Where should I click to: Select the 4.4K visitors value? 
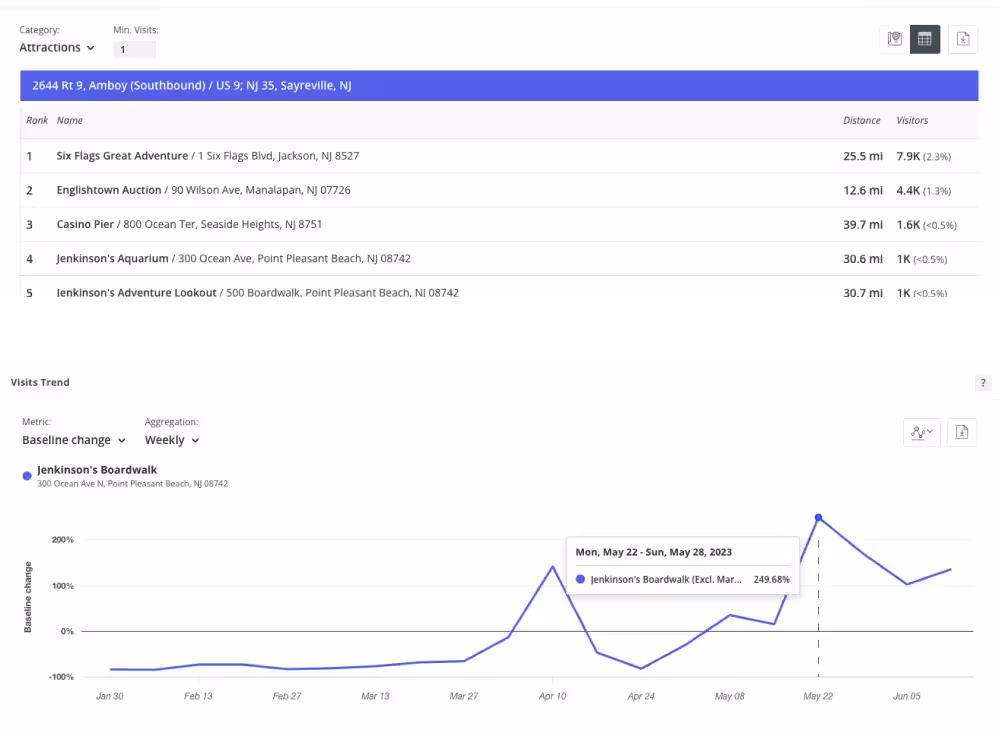(908, 190)
